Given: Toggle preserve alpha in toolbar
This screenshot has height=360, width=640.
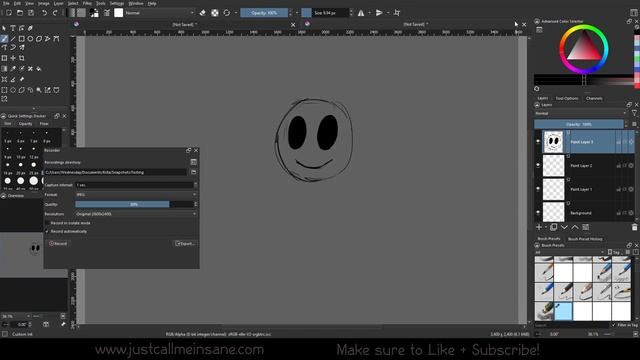Looking at the screenshot, I should tap(215, 13).
